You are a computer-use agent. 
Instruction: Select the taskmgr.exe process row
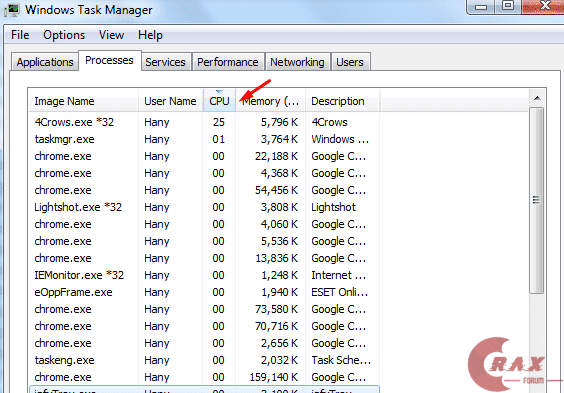(204, 139)
